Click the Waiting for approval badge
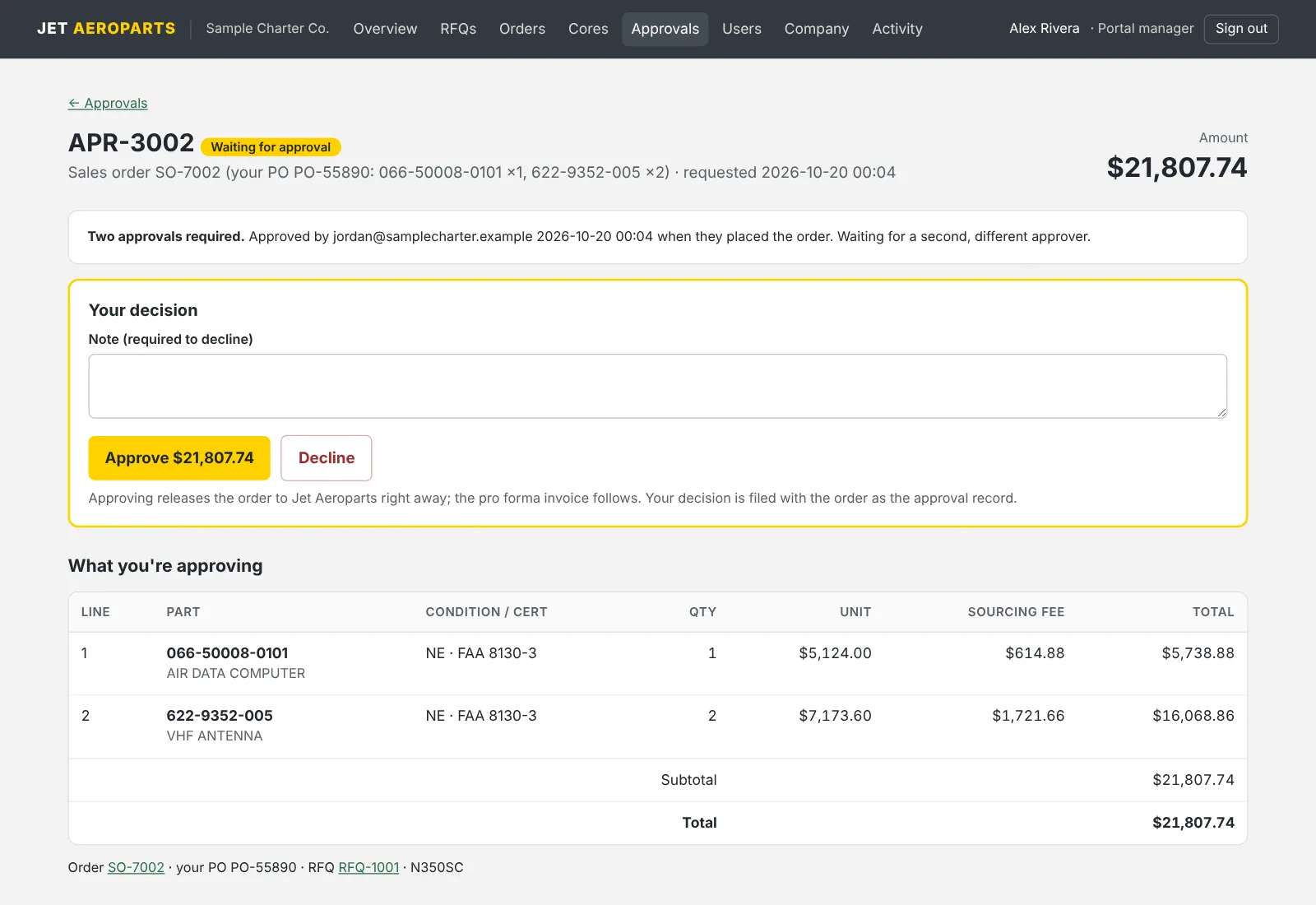The image size is (1316, 905). tap(271, 147)
